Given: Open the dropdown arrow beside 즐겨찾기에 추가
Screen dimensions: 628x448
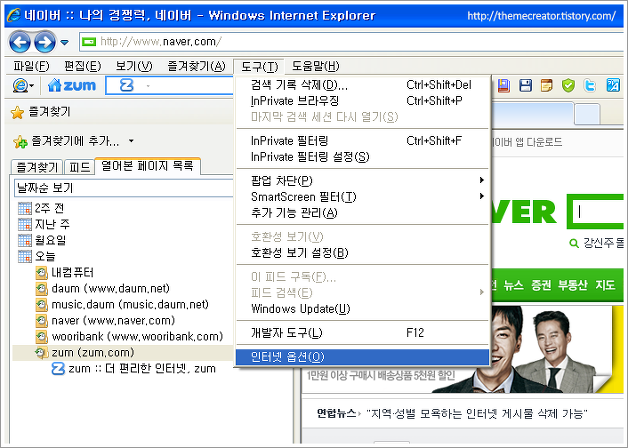Looking at the screenshot, I should coord(131,141).
